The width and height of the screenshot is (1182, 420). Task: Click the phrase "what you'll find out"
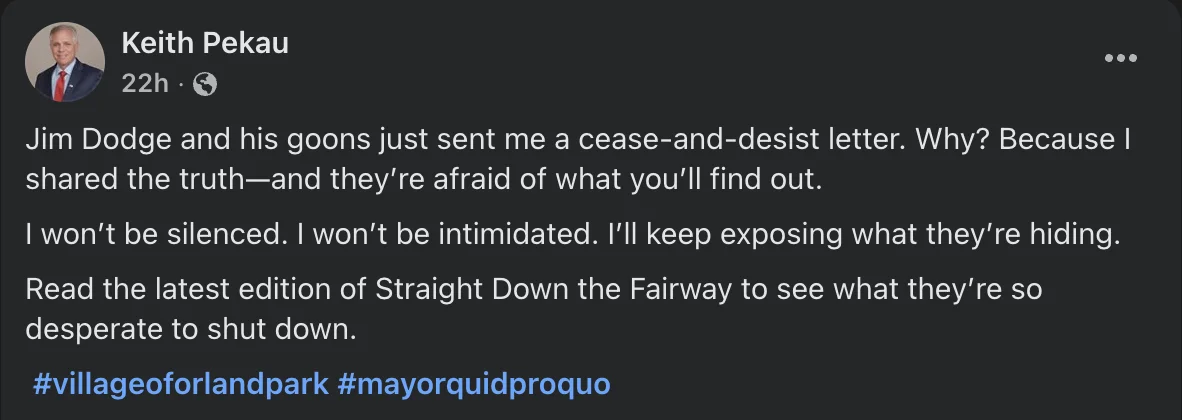[688, 179]
